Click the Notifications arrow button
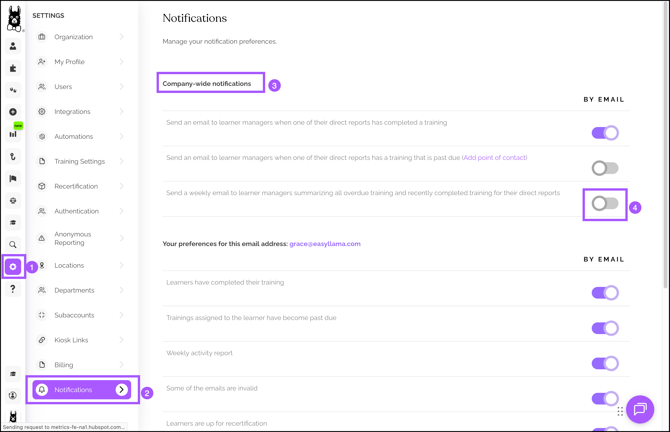Image resolution: width=670 pixels, height=432 pixels. point(122,390)
